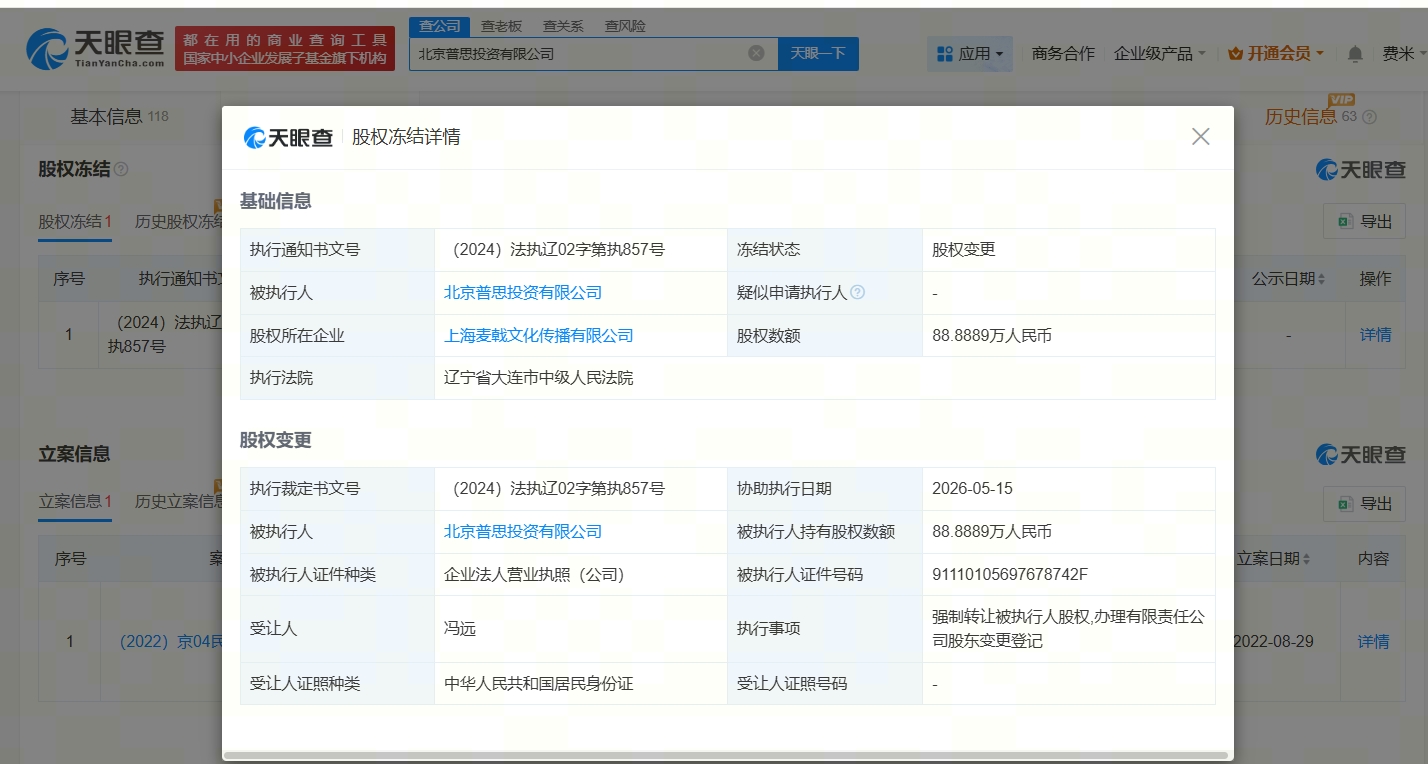
Task: Open the 商务合作 link
Action: (1063, 53)
